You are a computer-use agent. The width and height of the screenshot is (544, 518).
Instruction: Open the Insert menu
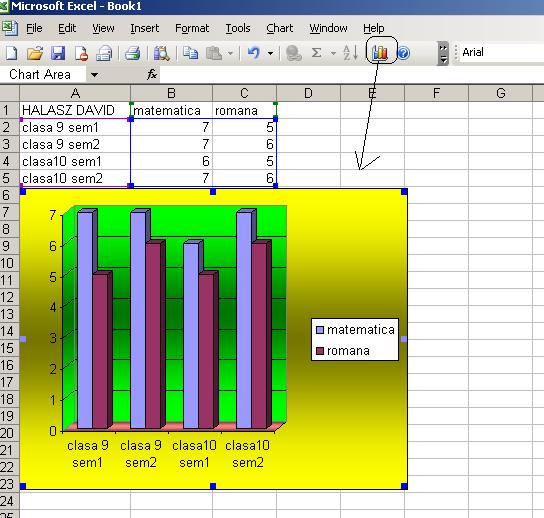[x=144, y=28]
